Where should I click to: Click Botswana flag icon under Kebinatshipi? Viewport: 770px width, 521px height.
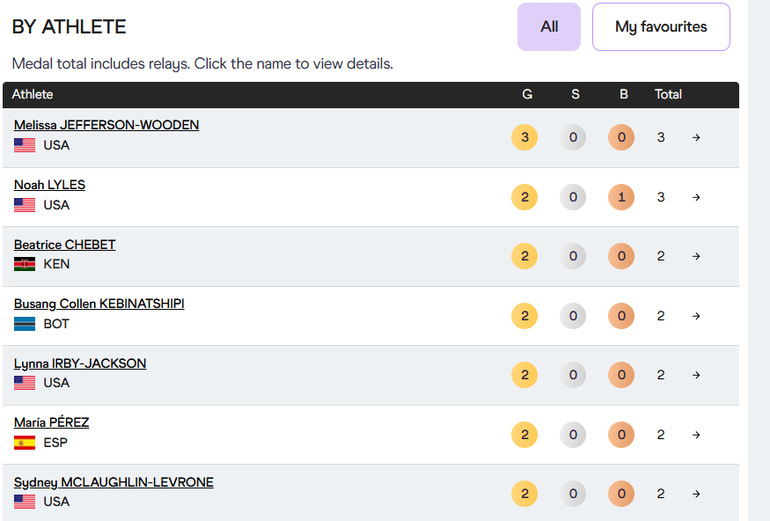point(25,324)
